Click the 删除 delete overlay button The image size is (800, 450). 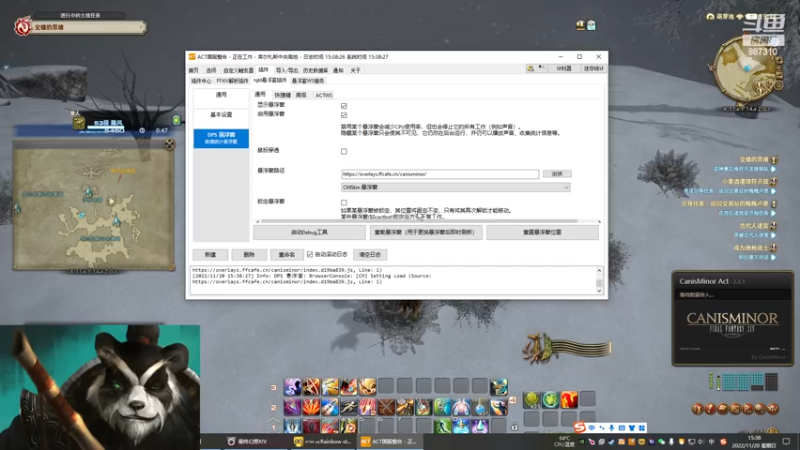click(249, 255)
